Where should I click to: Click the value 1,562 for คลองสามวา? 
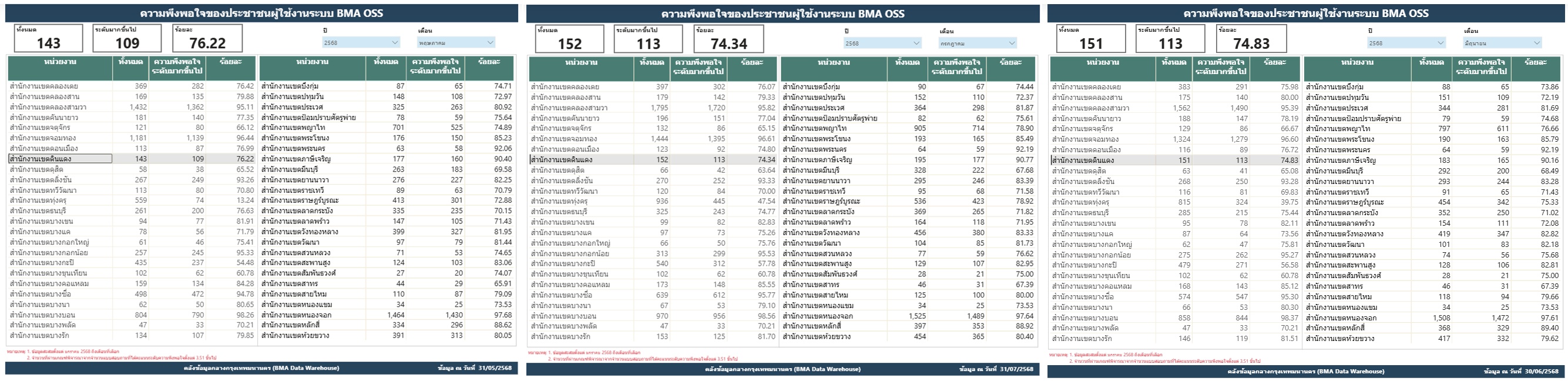pos(1181,108)
